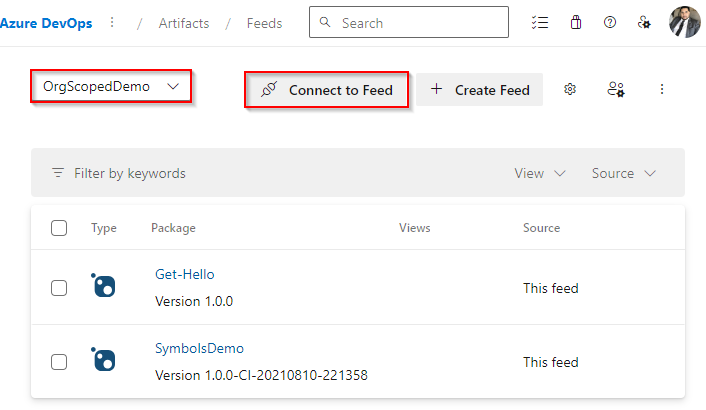This screenshot has height=410, width=706.
Task: Click the Get-Hello NuGet package icon
Action: (103, 286)
